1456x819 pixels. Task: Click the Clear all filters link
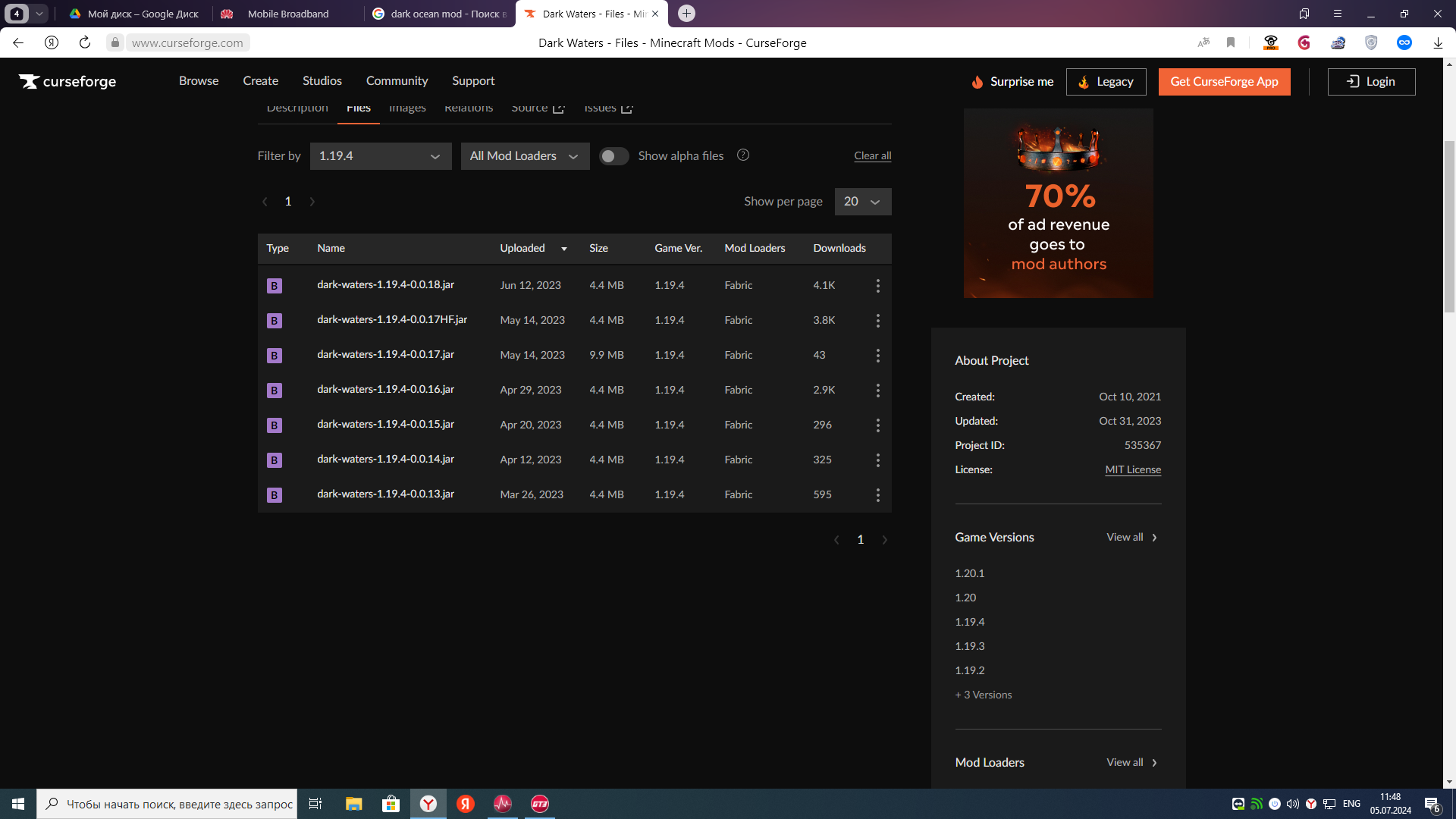point(873,155)
